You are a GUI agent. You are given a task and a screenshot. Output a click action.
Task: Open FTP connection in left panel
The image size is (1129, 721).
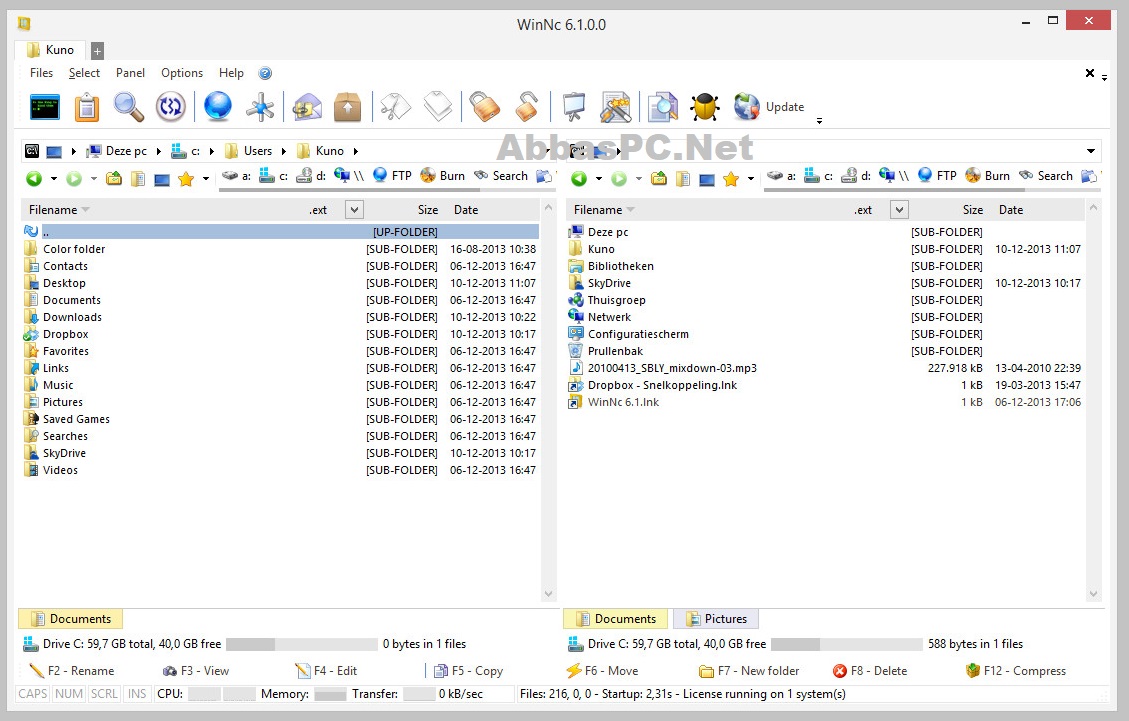[392, 176]
